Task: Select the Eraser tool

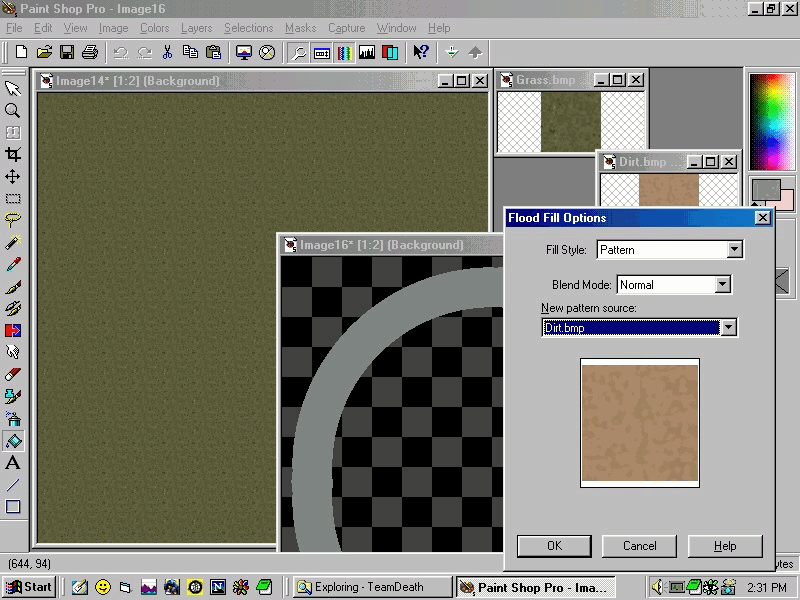Action: [13, 374]
